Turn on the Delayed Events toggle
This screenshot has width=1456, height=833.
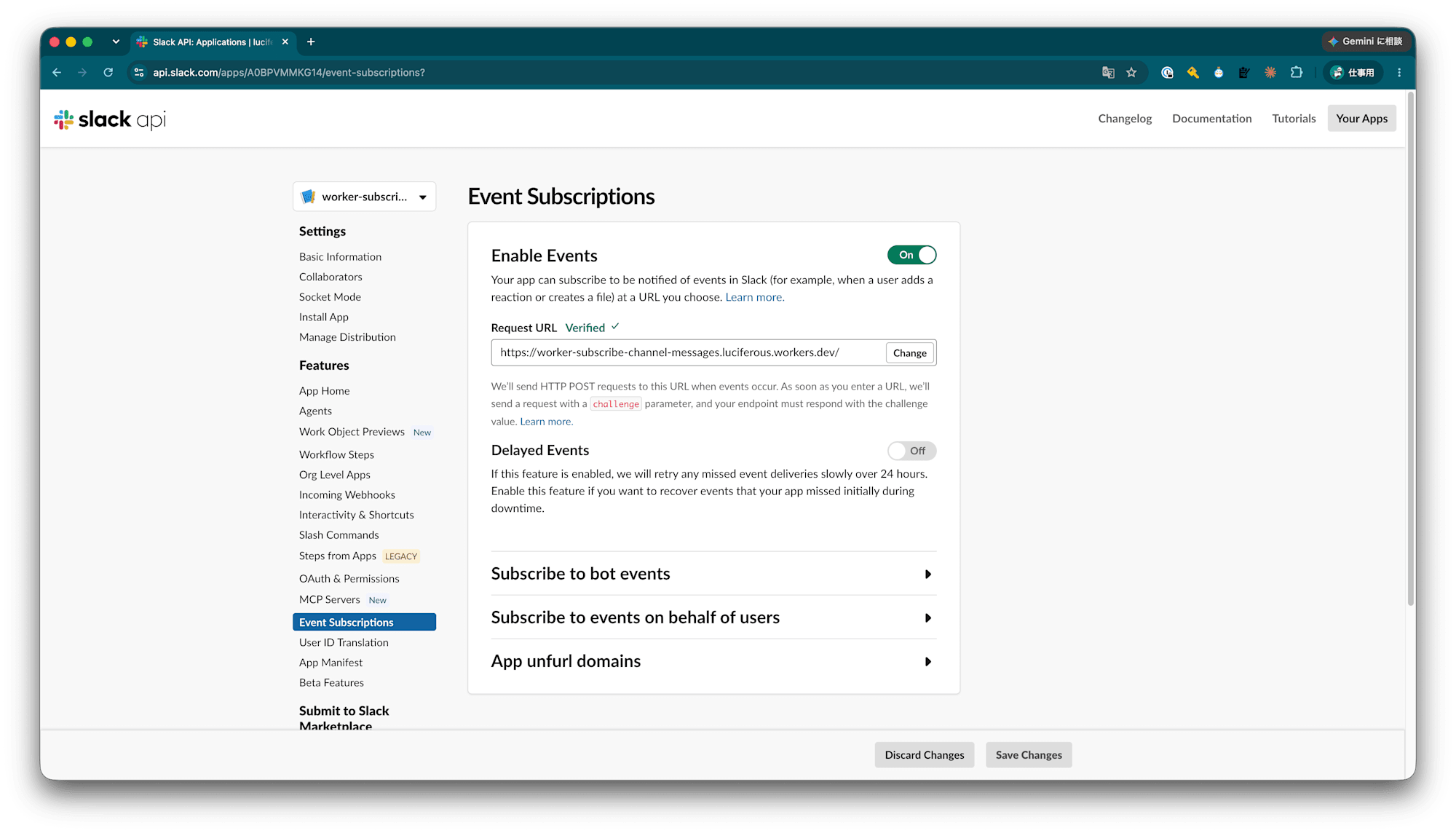911,451
